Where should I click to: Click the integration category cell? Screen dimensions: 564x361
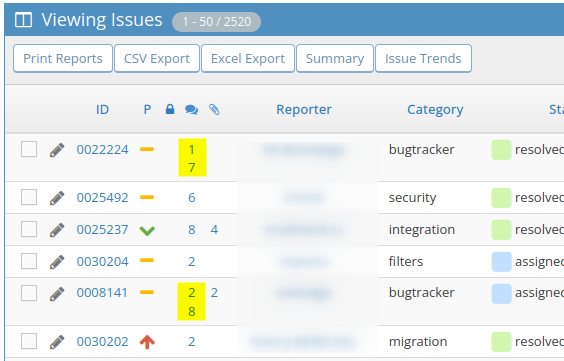point(422,230)
